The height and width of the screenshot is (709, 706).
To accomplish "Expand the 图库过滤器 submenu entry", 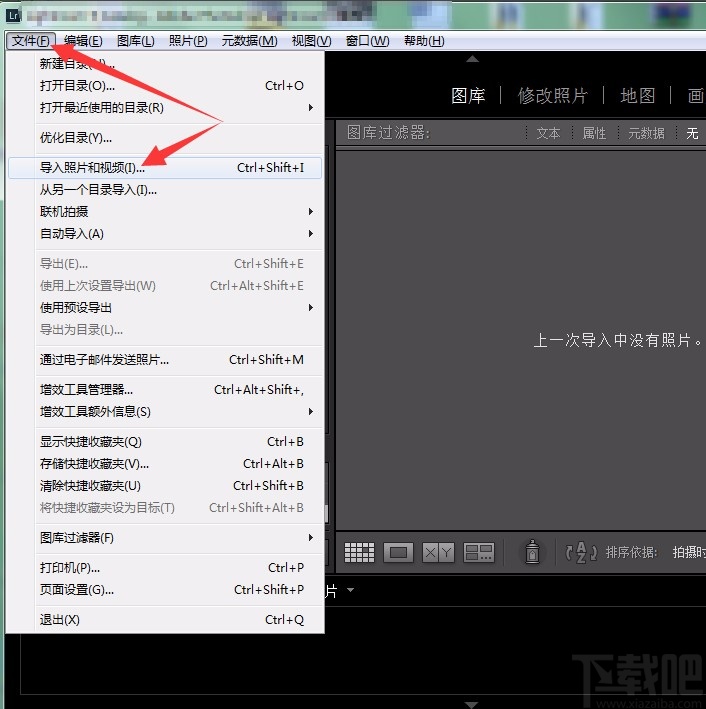I will (x=166, y=538).
